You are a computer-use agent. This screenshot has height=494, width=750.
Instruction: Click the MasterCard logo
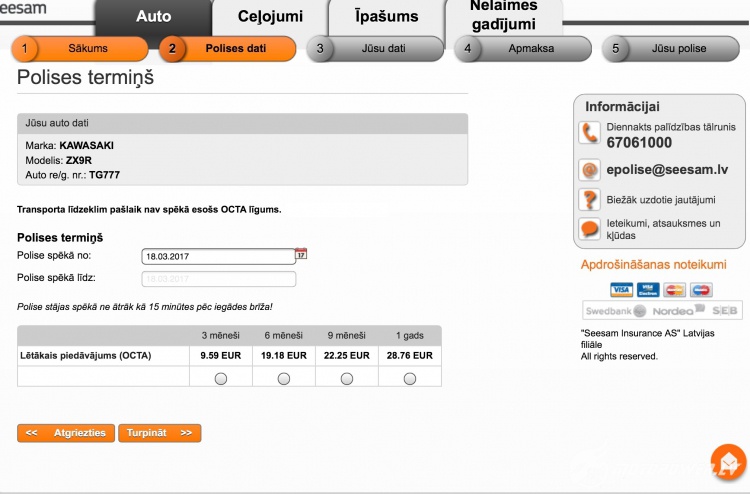click(x=674, y=290)
